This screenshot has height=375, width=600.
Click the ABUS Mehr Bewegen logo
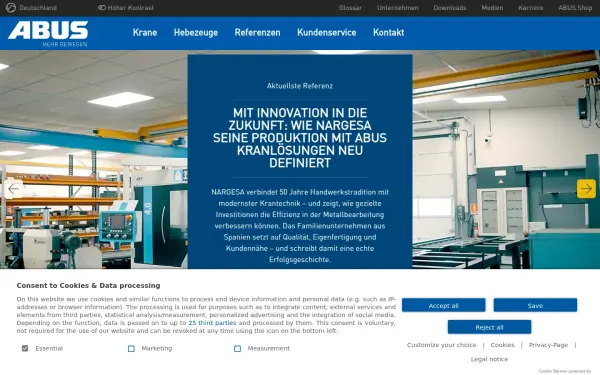(x=48, y=34)
